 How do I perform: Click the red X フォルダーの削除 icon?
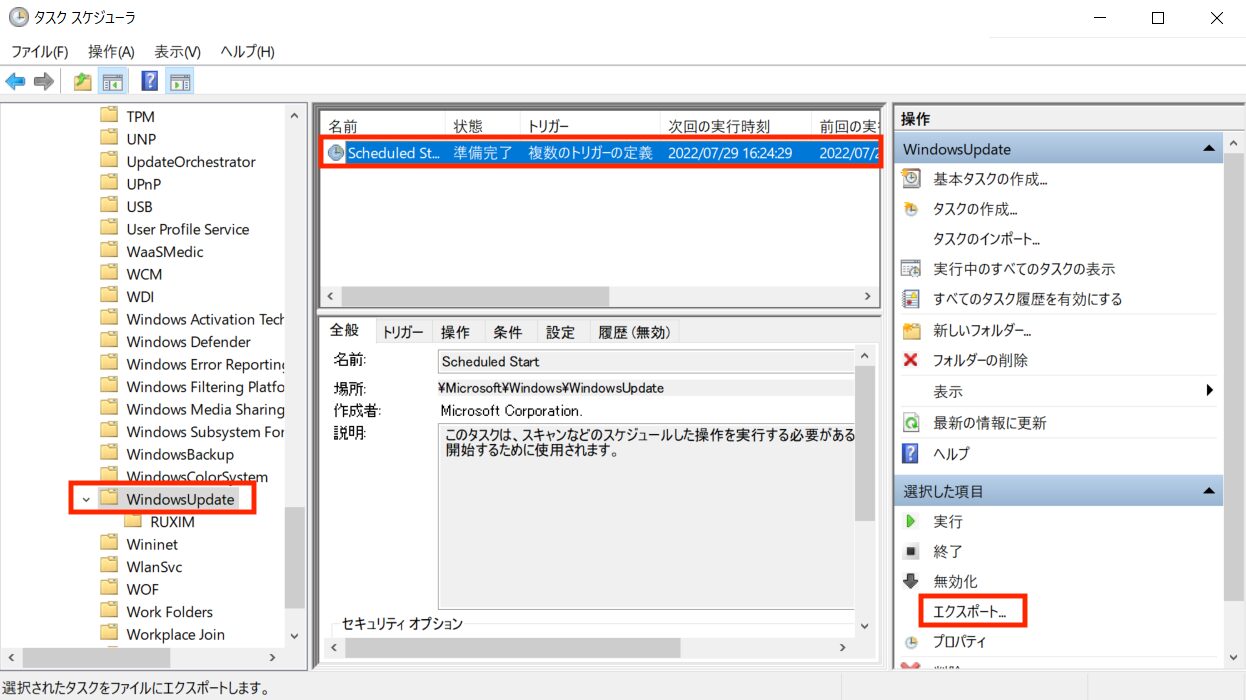coord(910,360)
